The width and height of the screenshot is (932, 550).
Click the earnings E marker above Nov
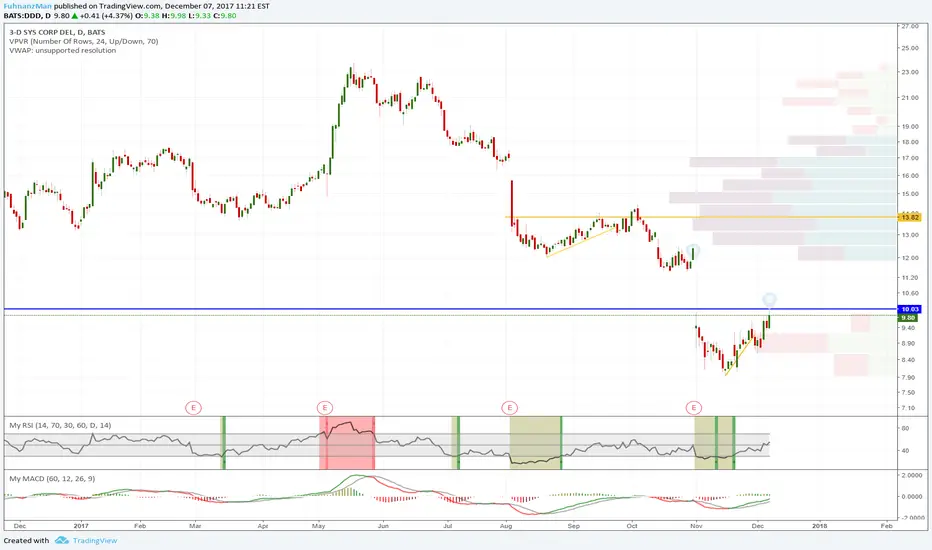pyautogui.click(x=694, y=407)
